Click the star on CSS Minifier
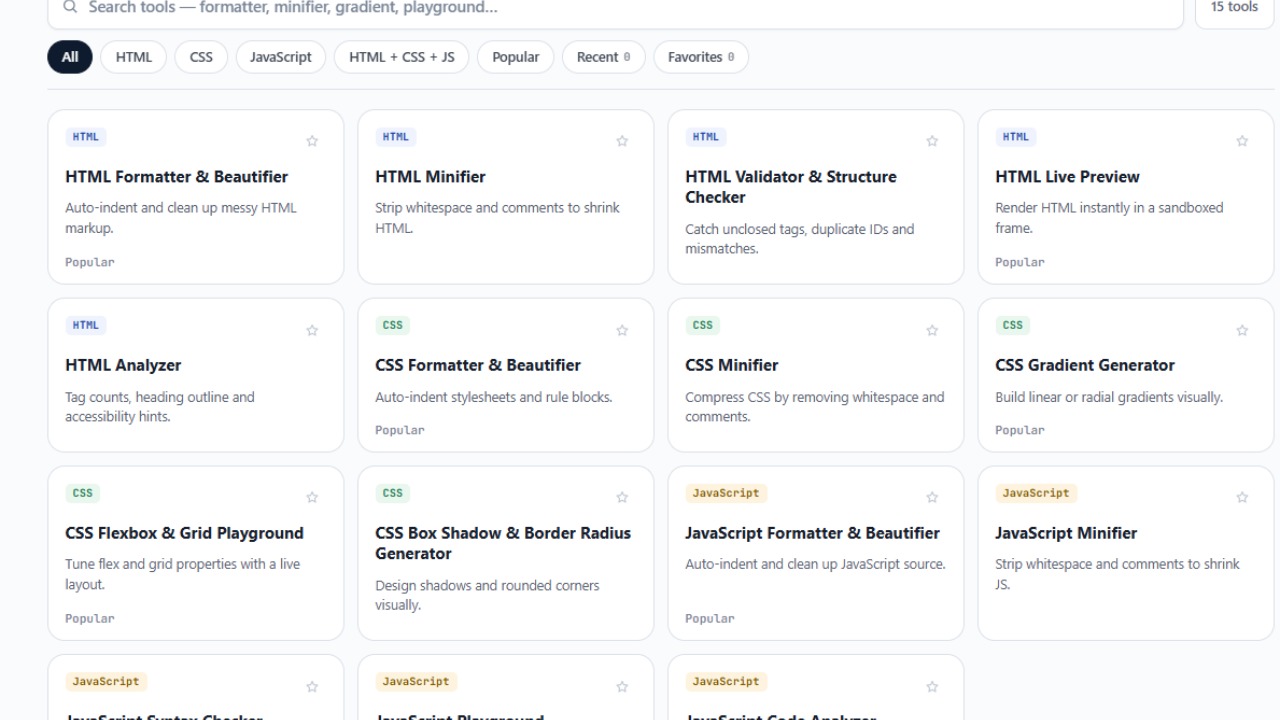1280x720 pixels. coord(932,330)
